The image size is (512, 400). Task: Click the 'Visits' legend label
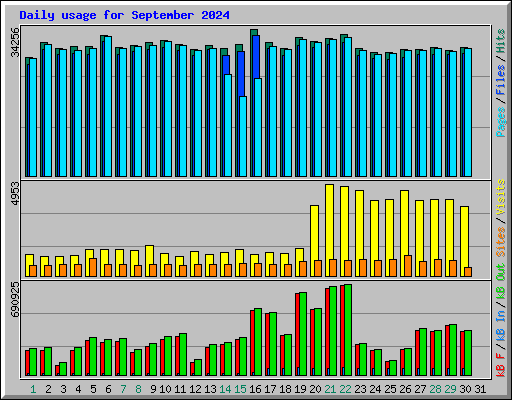click(501, 197)
